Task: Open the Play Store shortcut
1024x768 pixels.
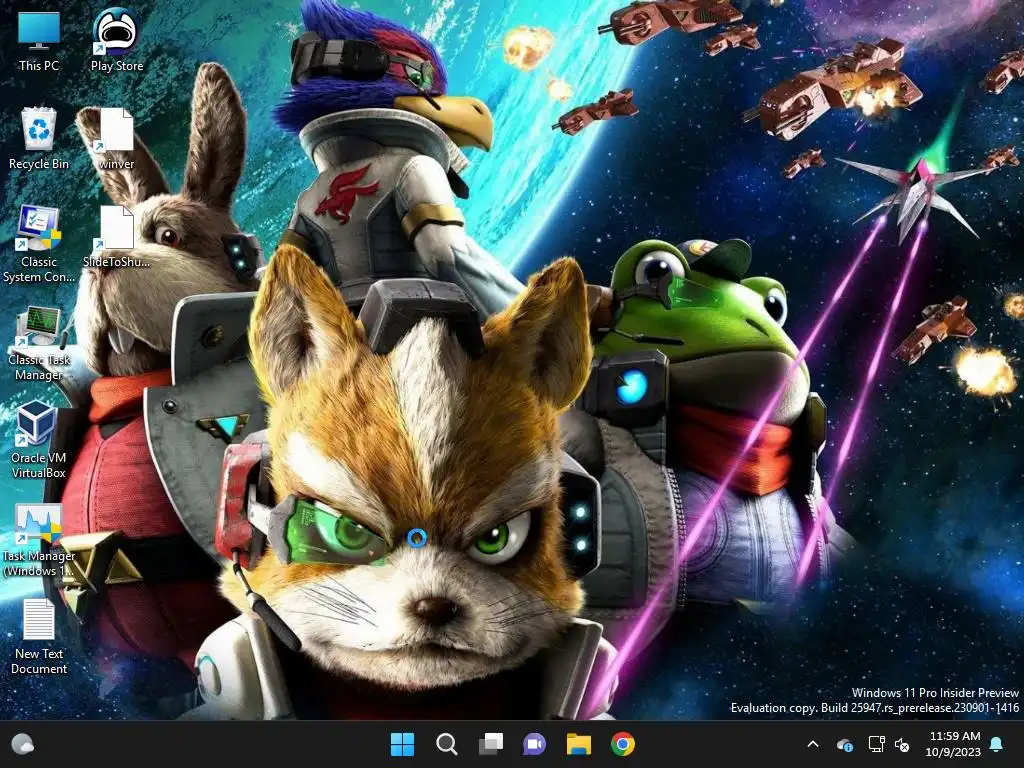Action: (x=116, y=40)
